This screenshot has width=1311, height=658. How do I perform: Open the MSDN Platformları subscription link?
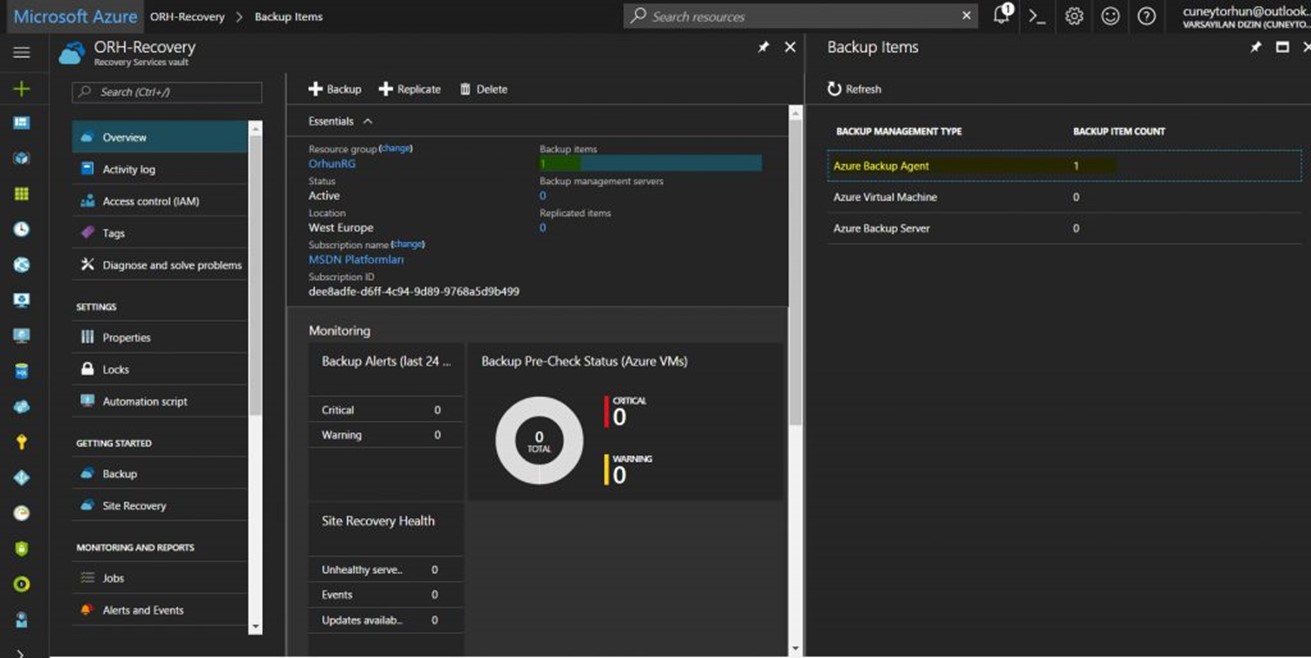coord(356,260)
